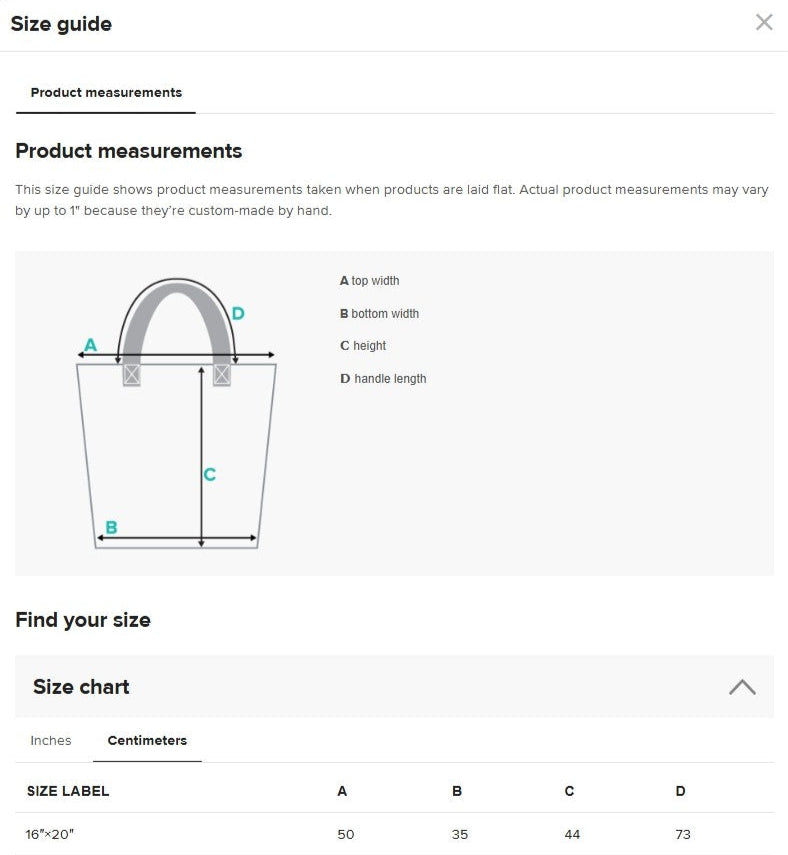The height and width of the screenshot is (855, 788).
Task: Click the X icon in the header
Action: tap(764, 22)
